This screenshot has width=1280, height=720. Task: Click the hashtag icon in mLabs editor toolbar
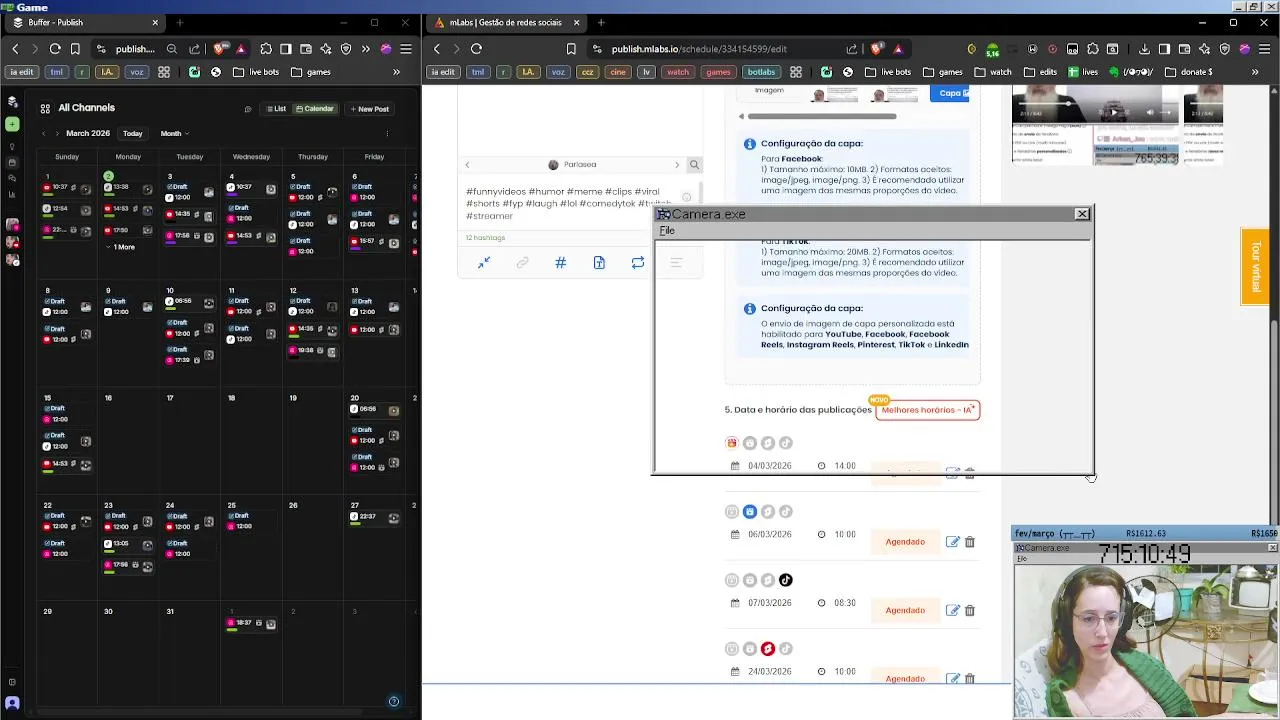click(x=560, y=263)
